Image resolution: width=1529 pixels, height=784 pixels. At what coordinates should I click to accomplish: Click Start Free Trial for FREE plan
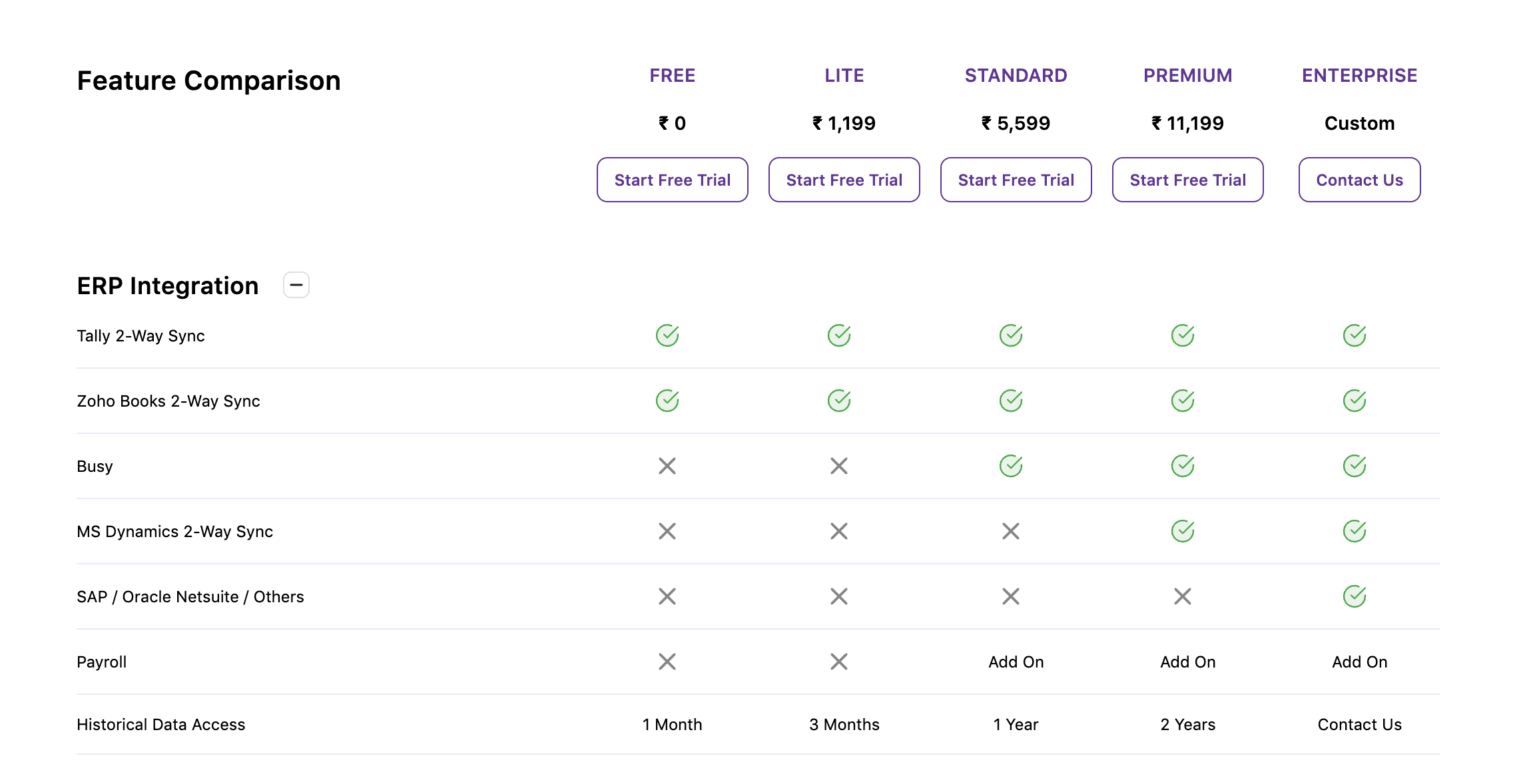point(672,180)
